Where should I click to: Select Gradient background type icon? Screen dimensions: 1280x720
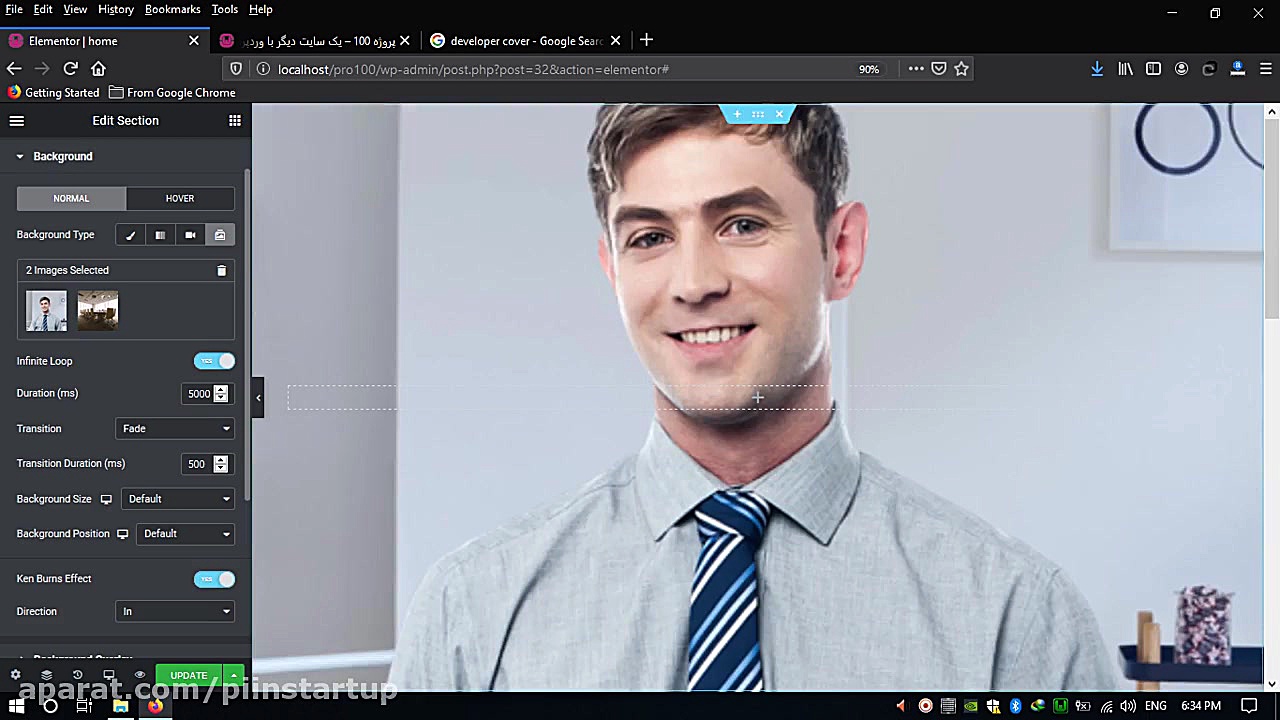click(160, 235)
